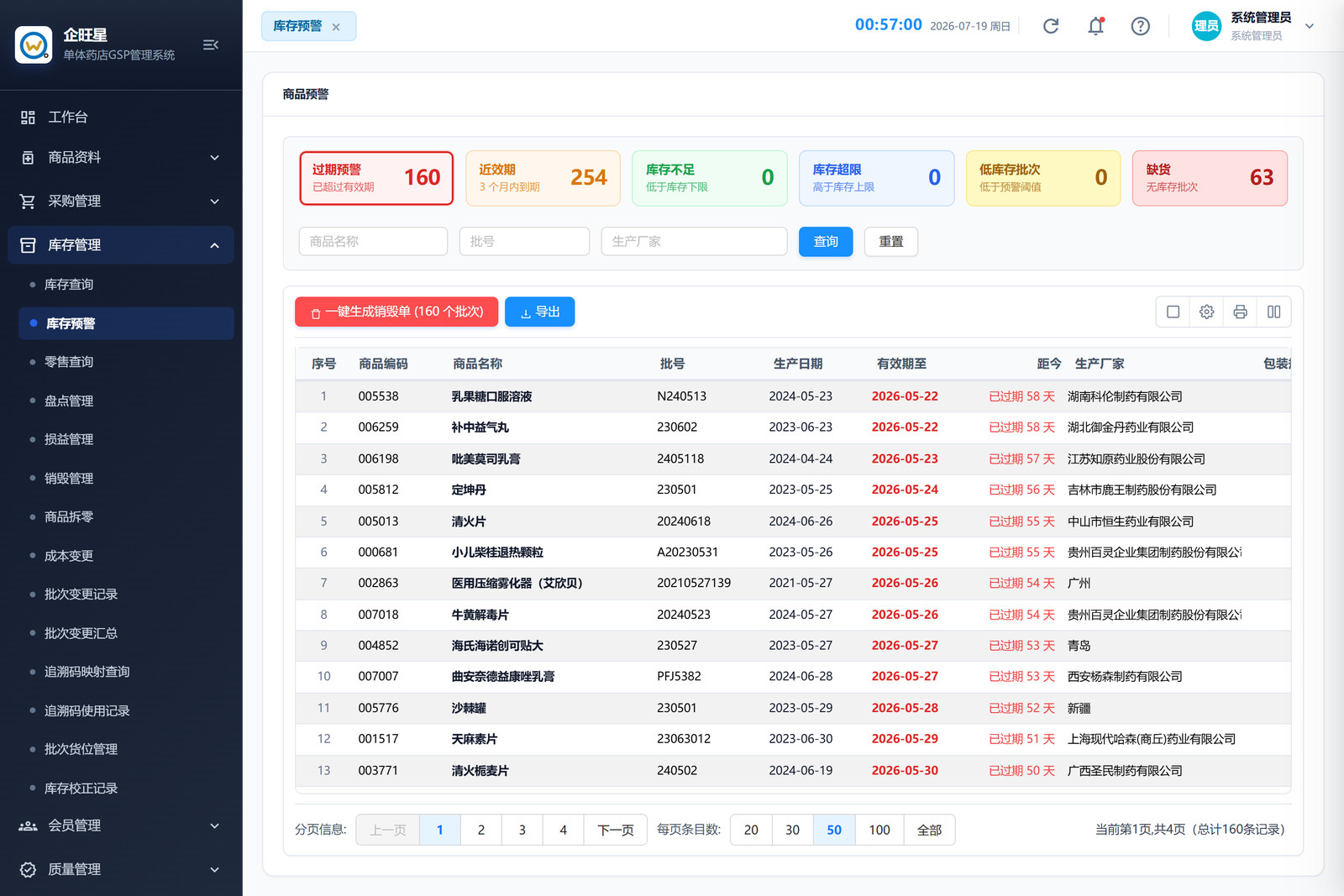Print the table with printer icon
The width and height of the screenshot is (1344, 896).
click(1241, 312)
